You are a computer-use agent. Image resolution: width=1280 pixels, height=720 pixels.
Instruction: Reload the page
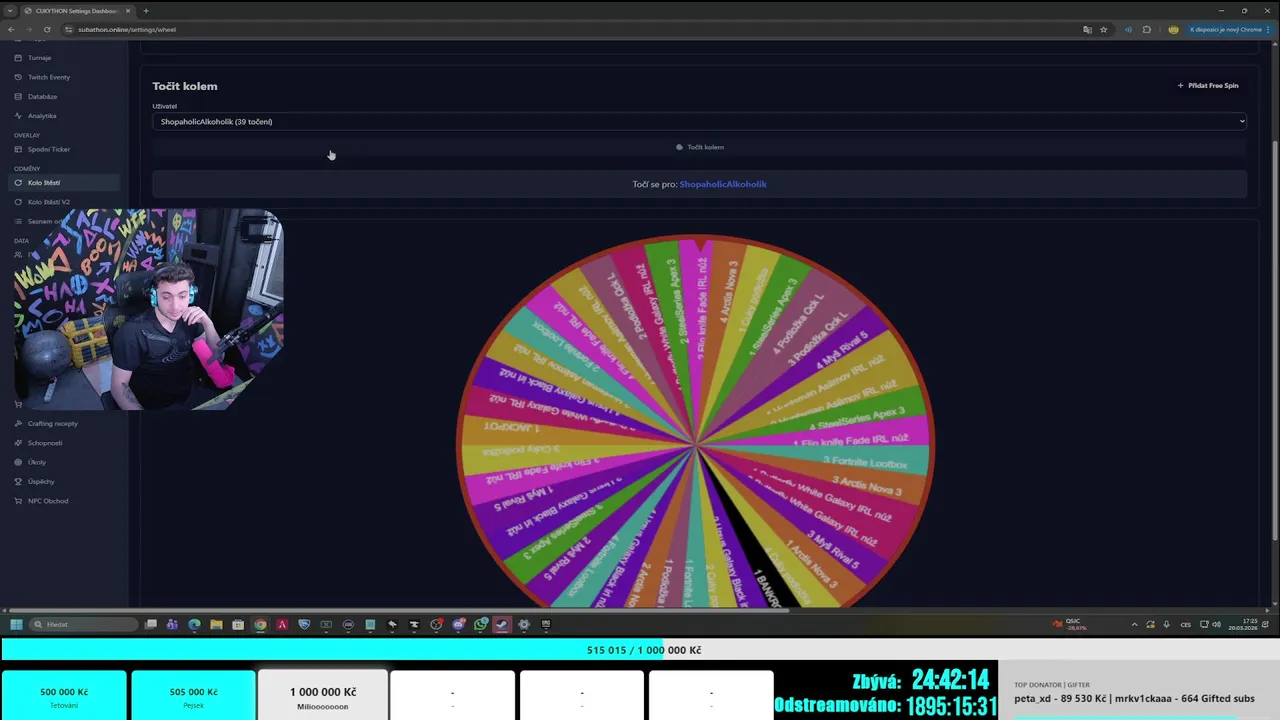pos(47,29)
